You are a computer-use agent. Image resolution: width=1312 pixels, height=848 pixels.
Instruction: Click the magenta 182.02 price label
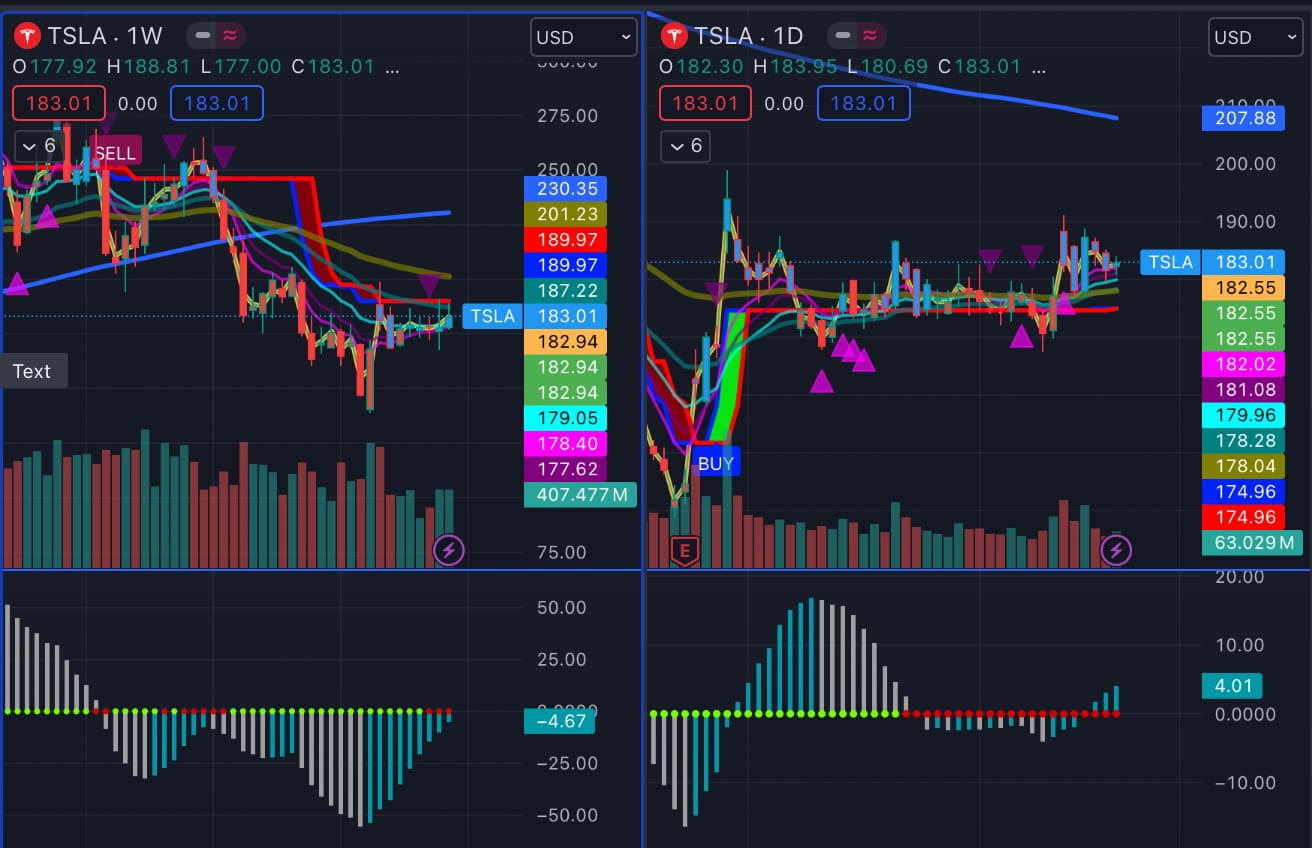click(x=1244, y=363)
